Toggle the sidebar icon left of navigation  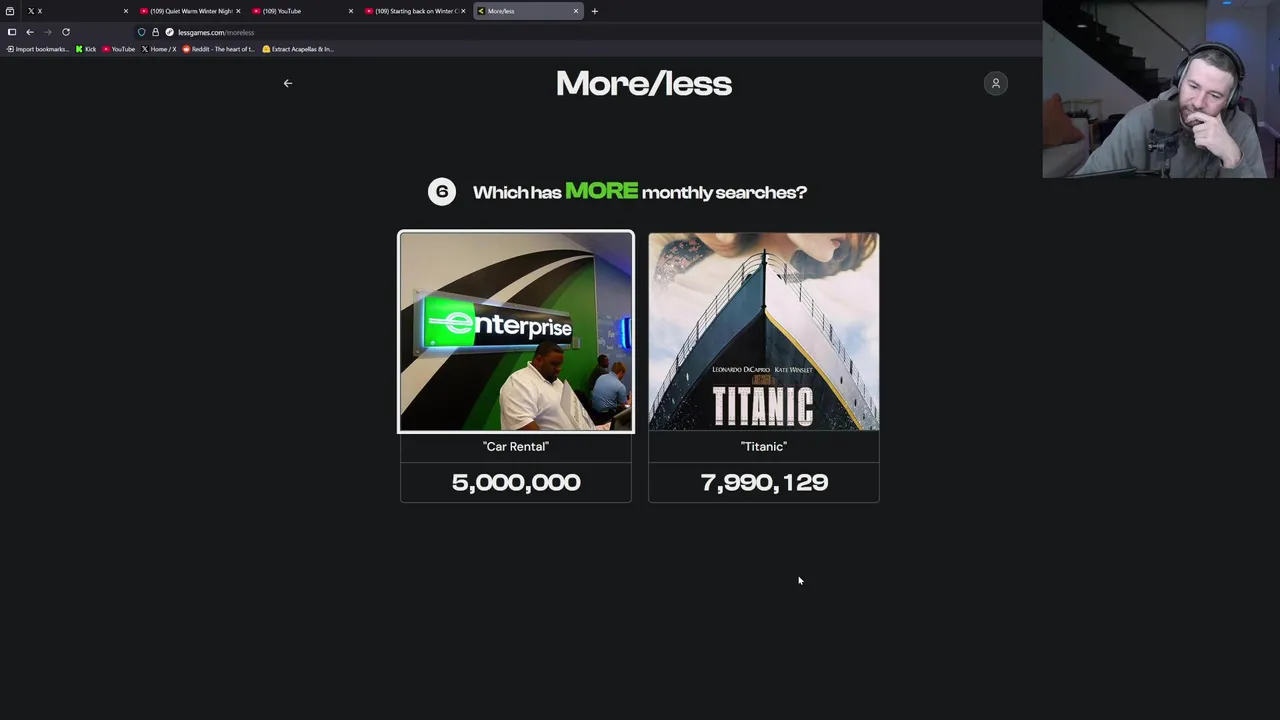[12, 32]
